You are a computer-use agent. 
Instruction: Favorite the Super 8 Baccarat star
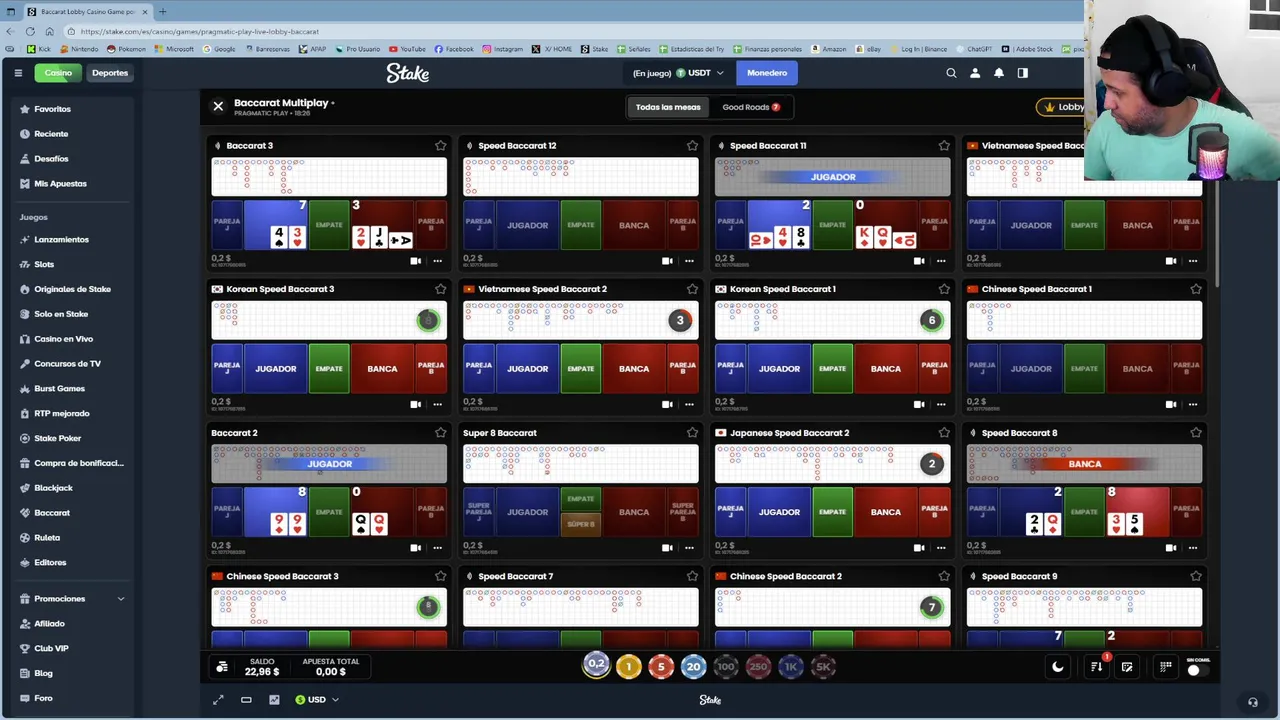pos(692,433)
